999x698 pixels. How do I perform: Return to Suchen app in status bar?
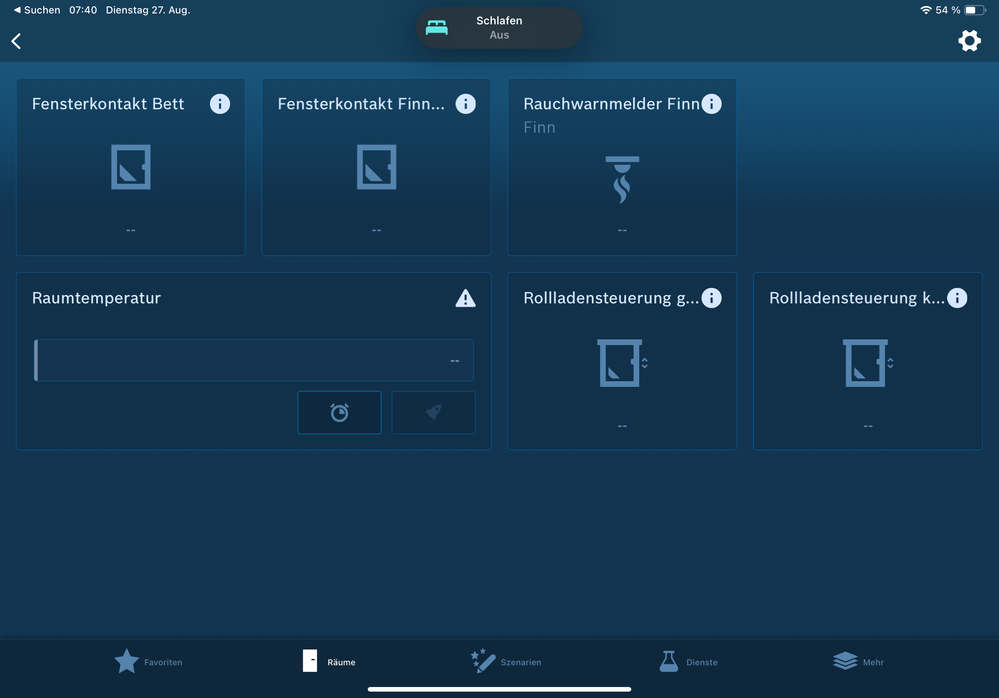click(36, 10)
